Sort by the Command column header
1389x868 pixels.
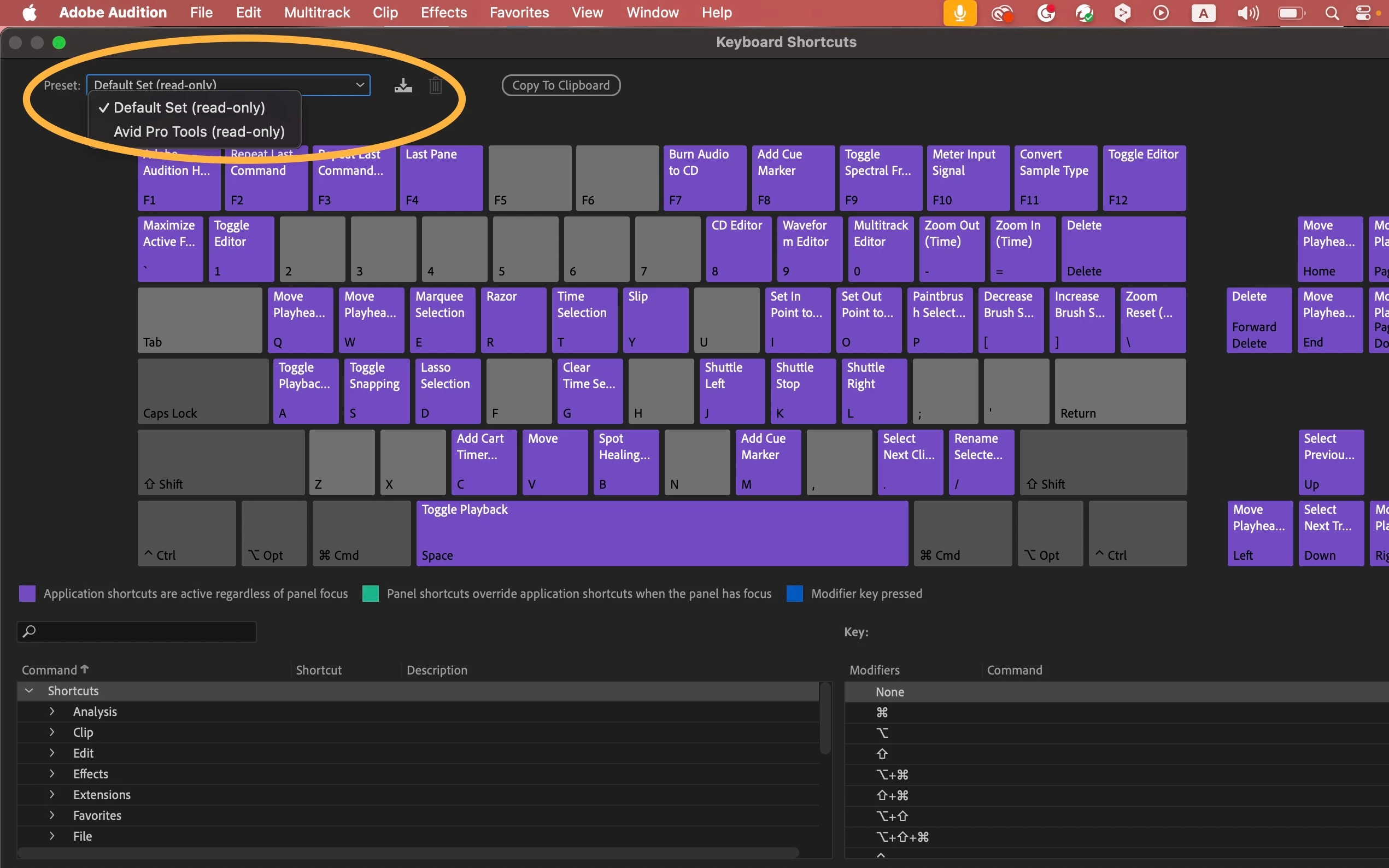[x=49, y=670]
